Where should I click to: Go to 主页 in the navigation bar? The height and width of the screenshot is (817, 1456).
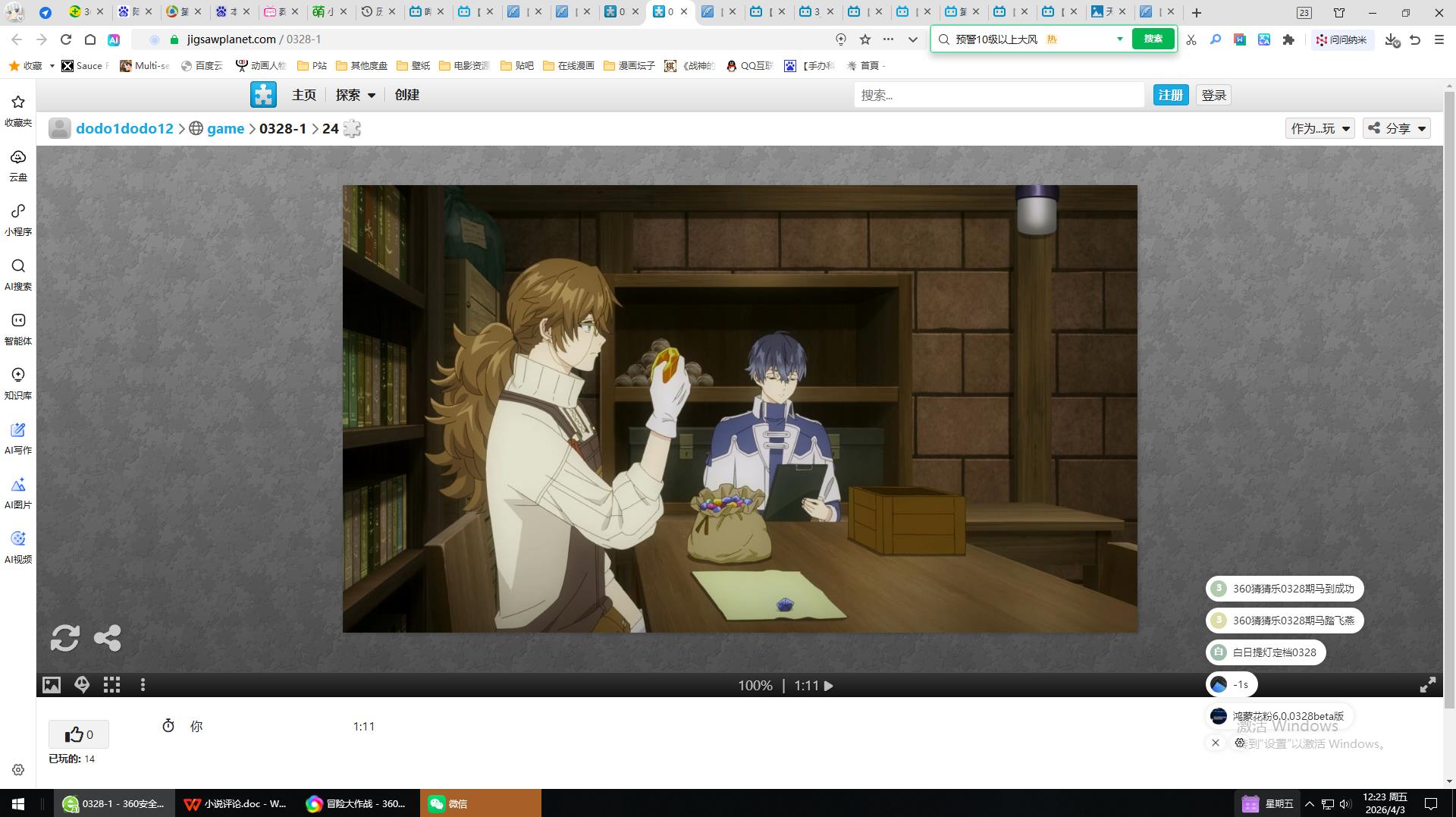coord(304,95)
